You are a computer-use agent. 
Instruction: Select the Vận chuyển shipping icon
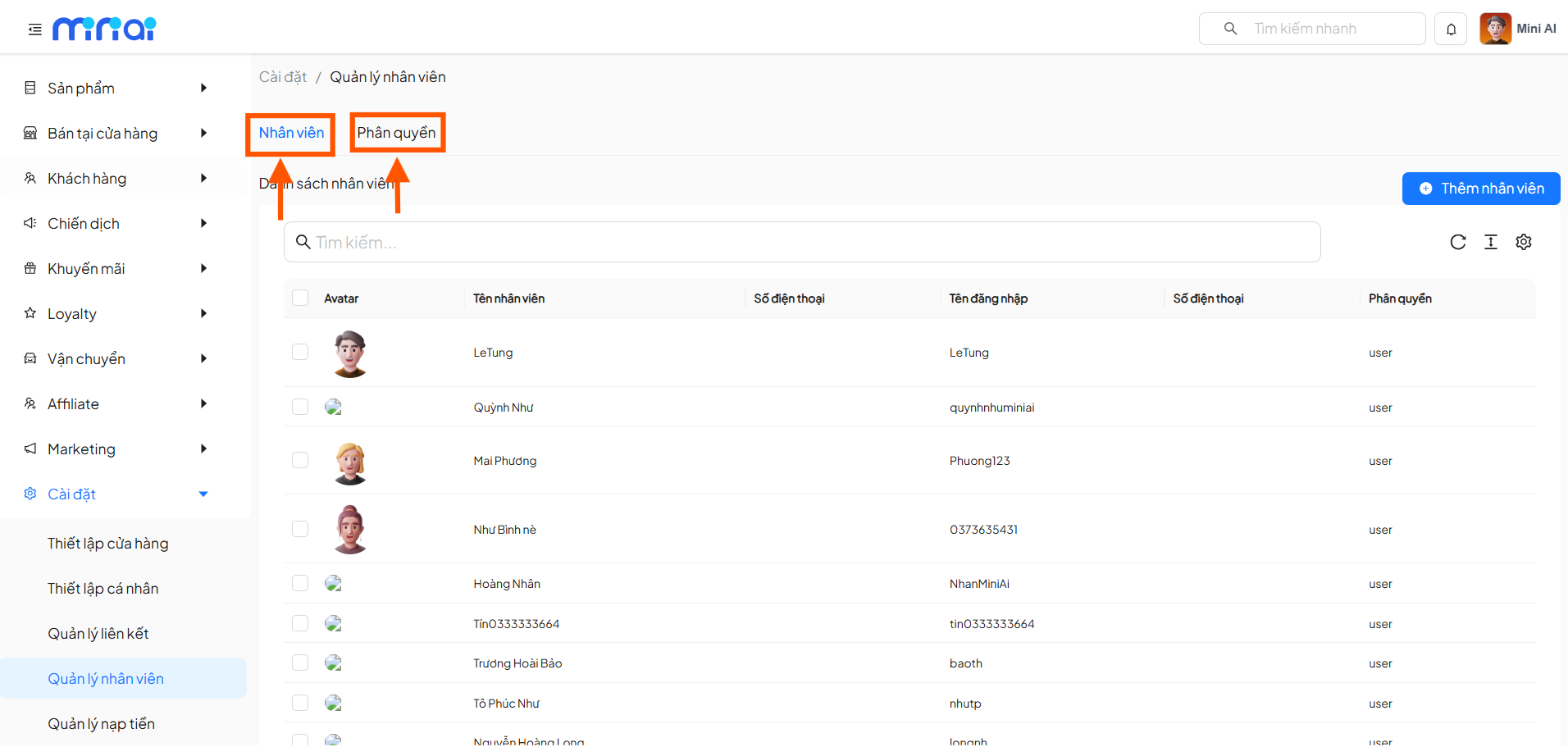(x=30, y=358)
